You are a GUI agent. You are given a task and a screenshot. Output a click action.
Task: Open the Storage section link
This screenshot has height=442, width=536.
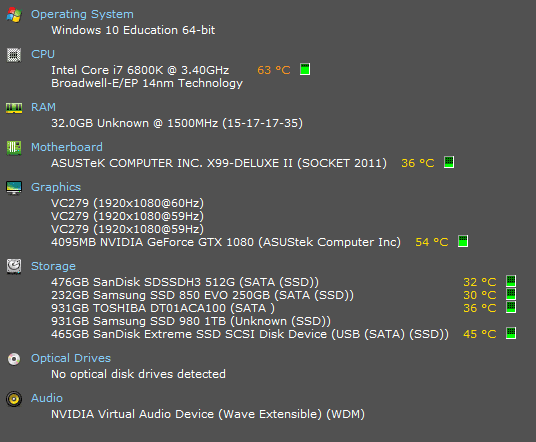pos(53,266)
